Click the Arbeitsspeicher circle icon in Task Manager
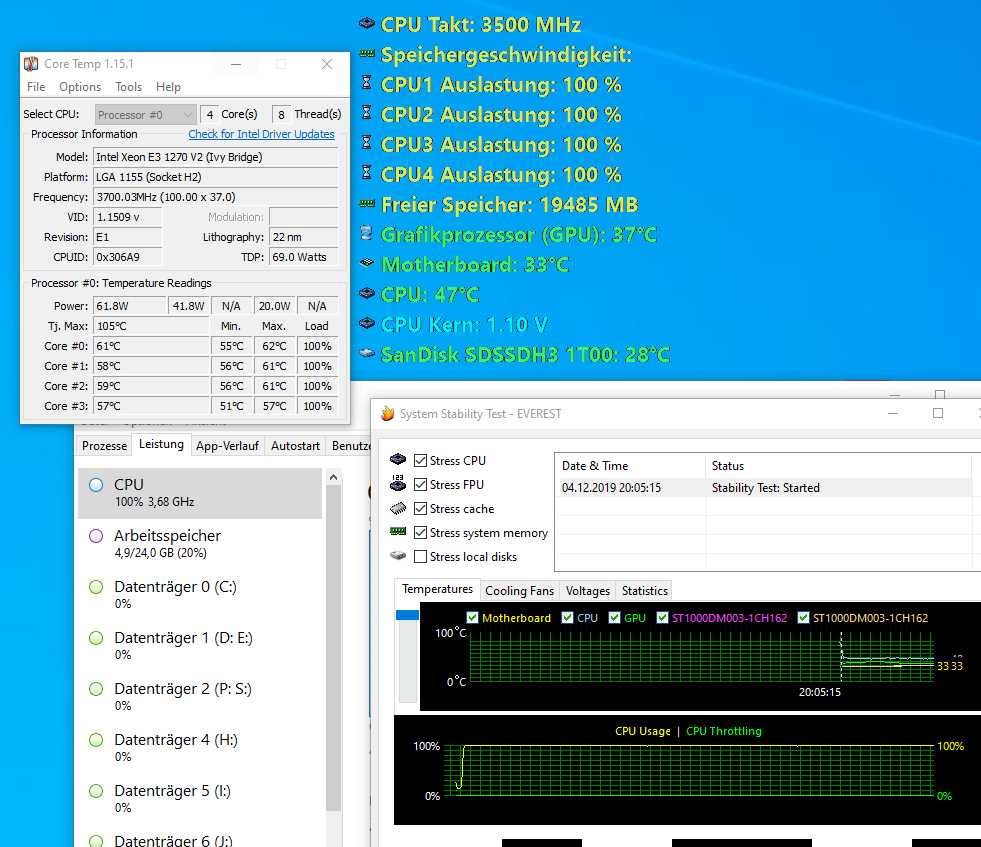This screenshot has width=981, height=847. point(96,536)
